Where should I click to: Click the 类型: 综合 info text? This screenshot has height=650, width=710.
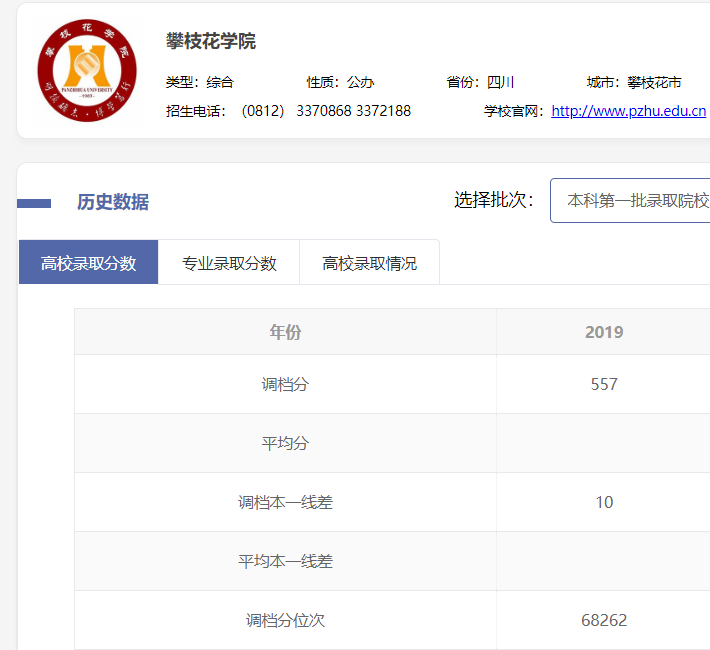click(200, 82)
